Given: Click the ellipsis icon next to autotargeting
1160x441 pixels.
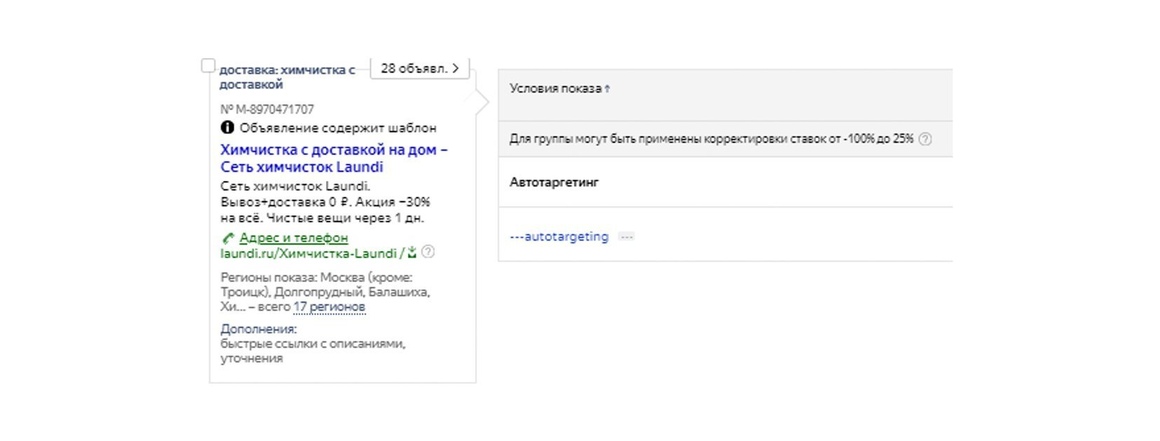Looking at the screenshot, I should [627, 238].
